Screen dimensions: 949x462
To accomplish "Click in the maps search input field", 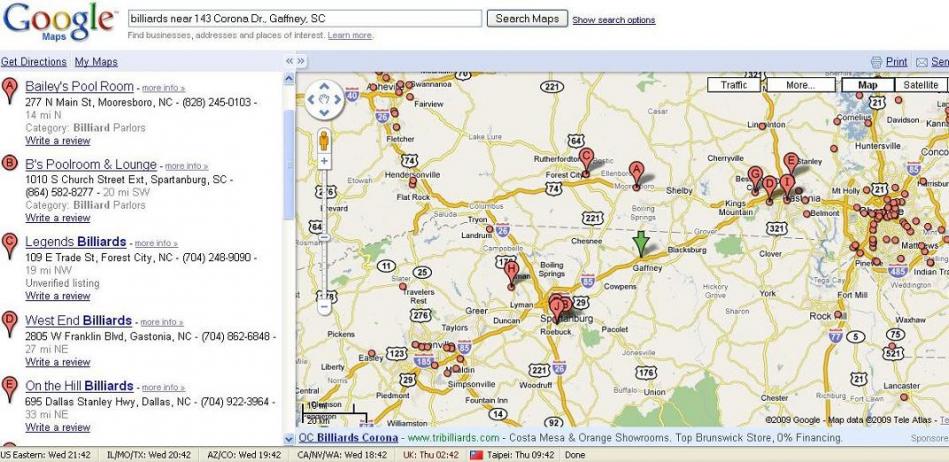I will pyautogui.click(x=304, y=19).
